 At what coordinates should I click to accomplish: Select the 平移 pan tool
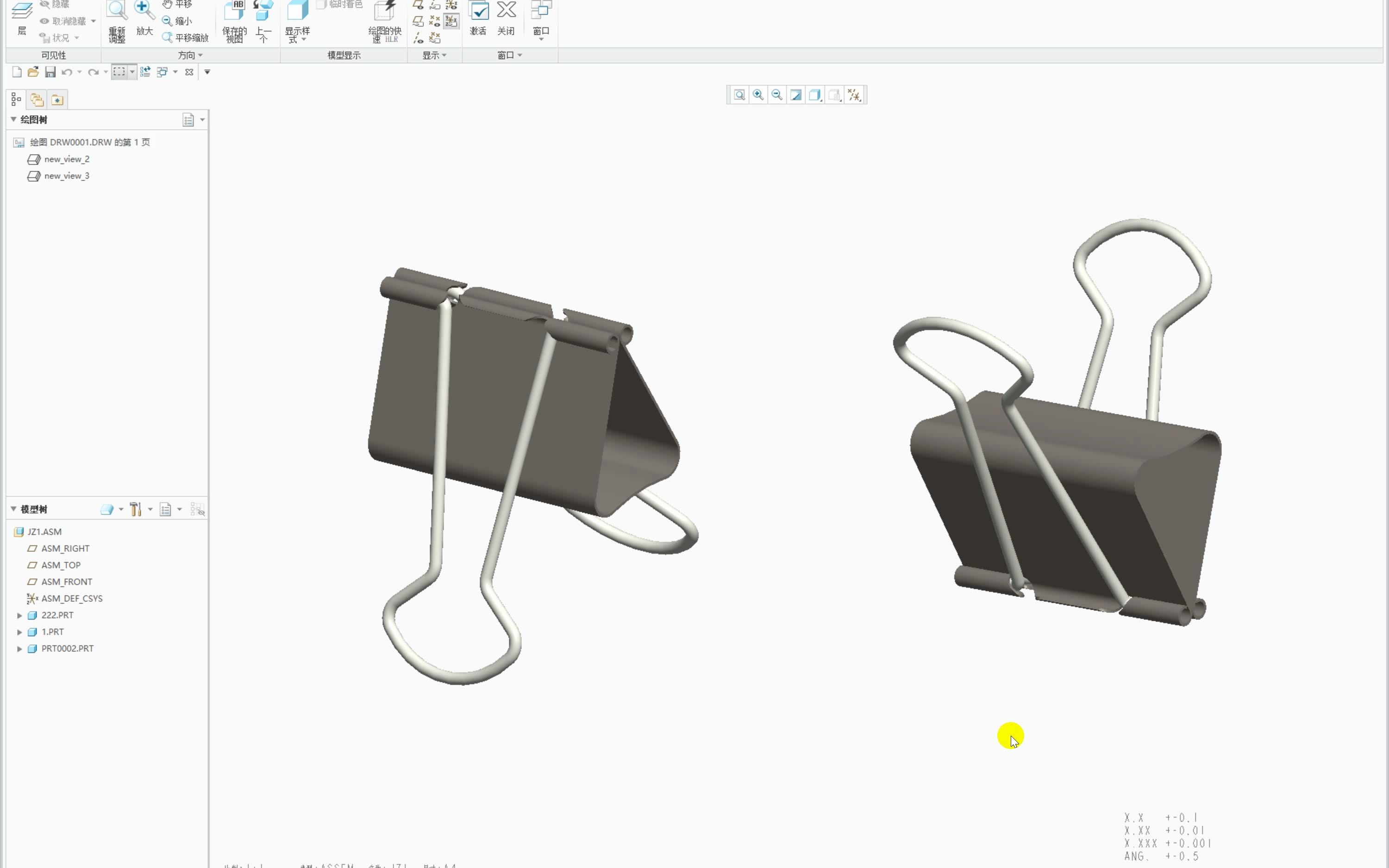point(177,4)
